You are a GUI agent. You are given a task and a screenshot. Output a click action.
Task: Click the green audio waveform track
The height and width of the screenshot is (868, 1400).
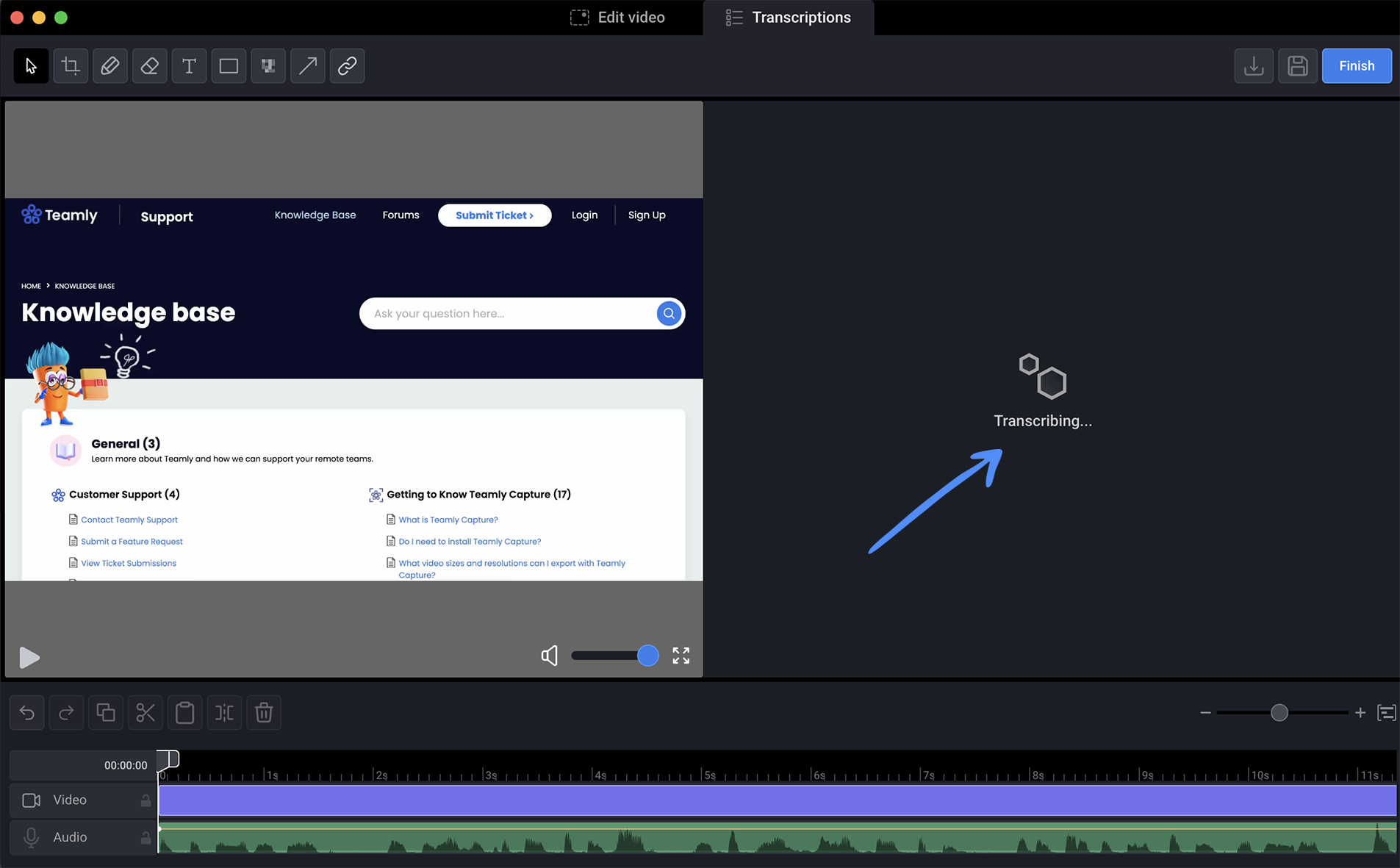point(778,838)
